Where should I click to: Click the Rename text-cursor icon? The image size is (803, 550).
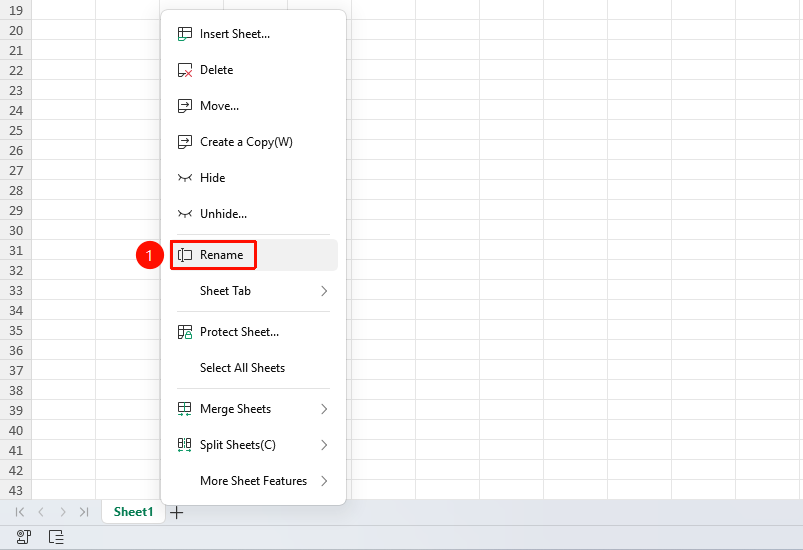(184, 255)
